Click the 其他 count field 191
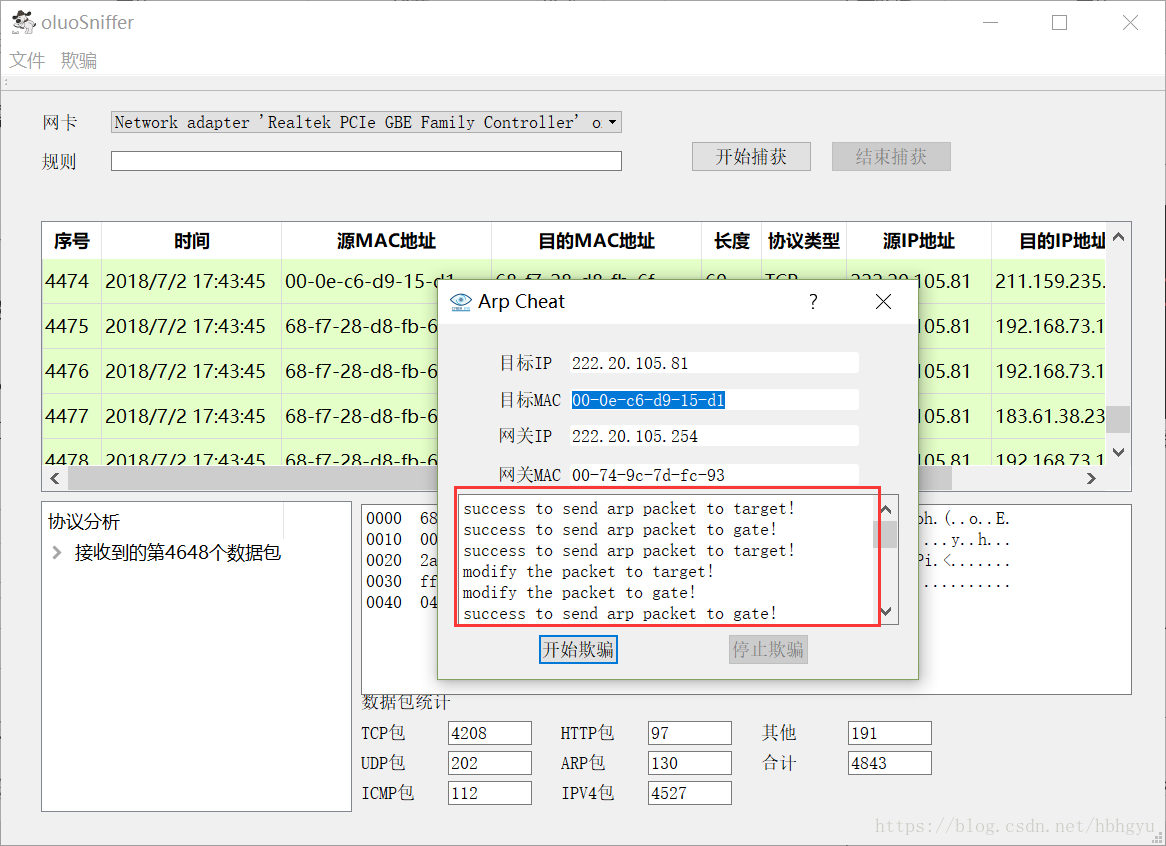The image size is (1166, 846). pyautogui.click(x=889, y=733)
